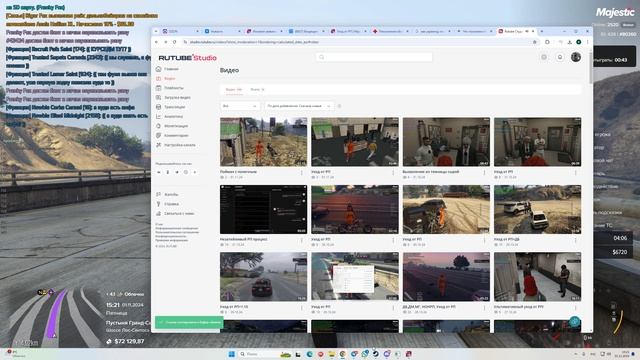Click the Настройка канала tools icon

click(159, 145)
